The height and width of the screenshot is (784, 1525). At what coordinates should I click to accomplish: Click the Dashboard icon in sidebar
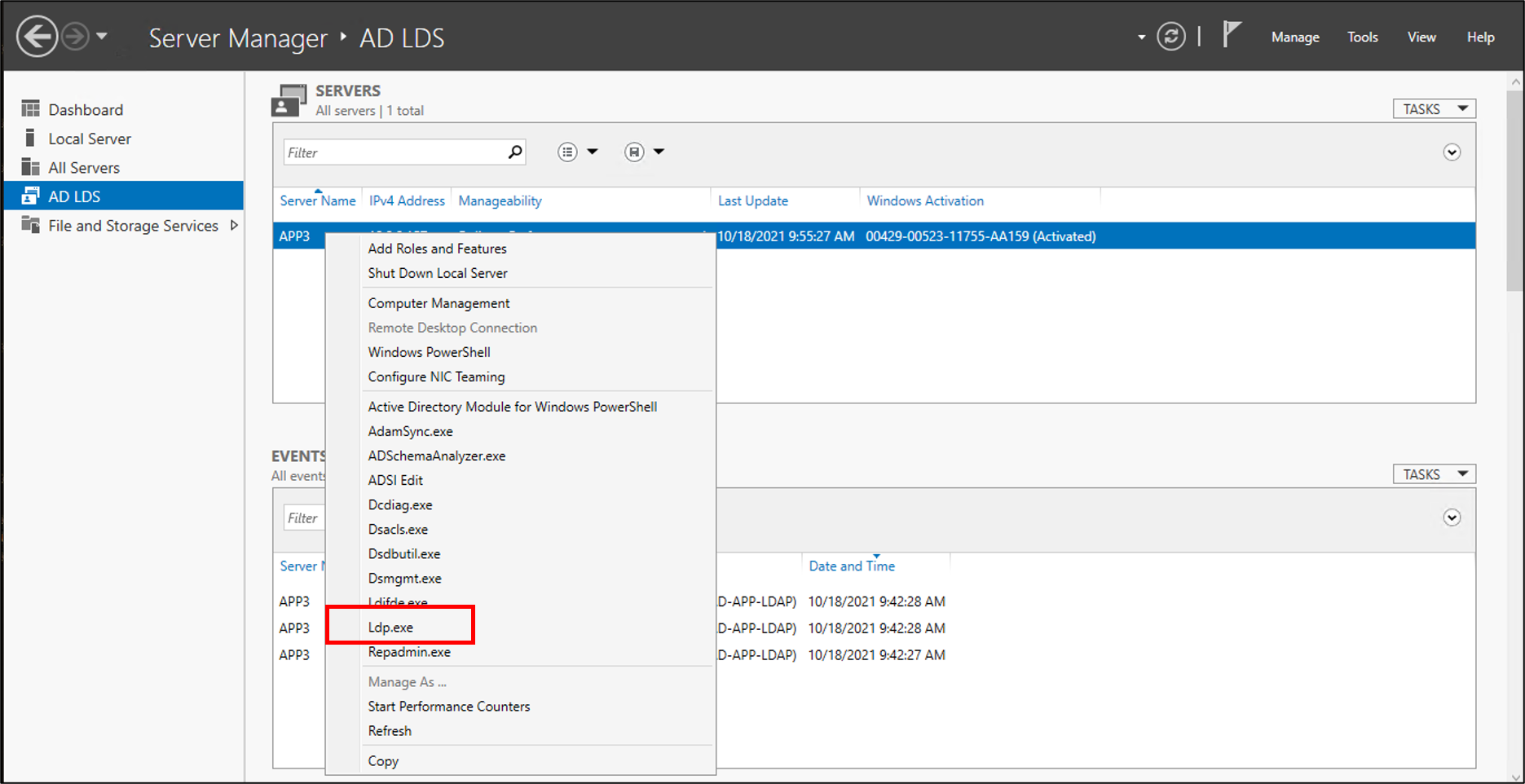coord(31,109)
